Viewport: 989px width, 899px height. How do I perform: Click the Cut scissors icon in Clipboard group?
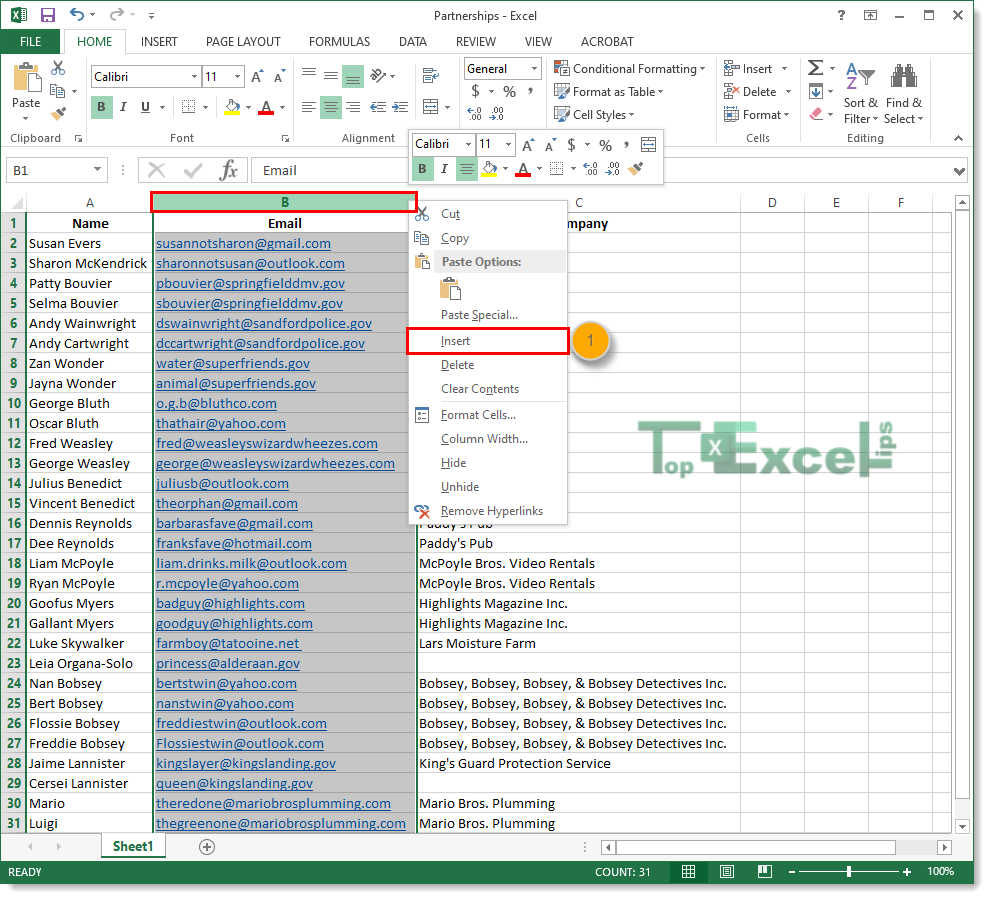pos(58,68)
